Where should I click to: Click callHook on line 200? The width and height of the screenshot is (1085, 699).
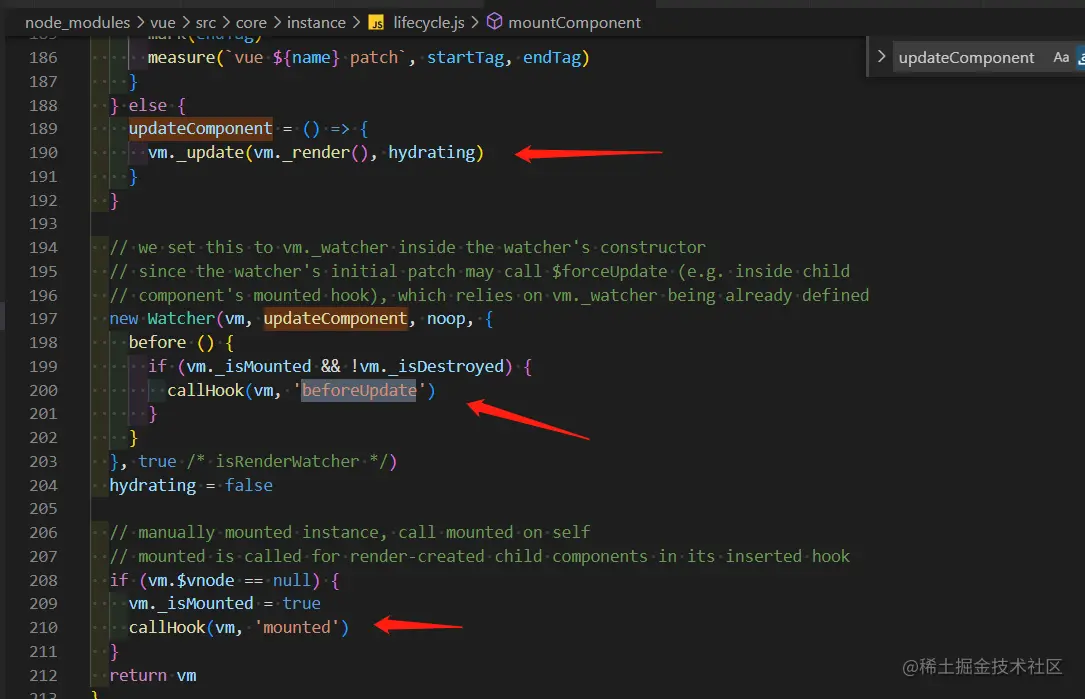coord(206,390)
